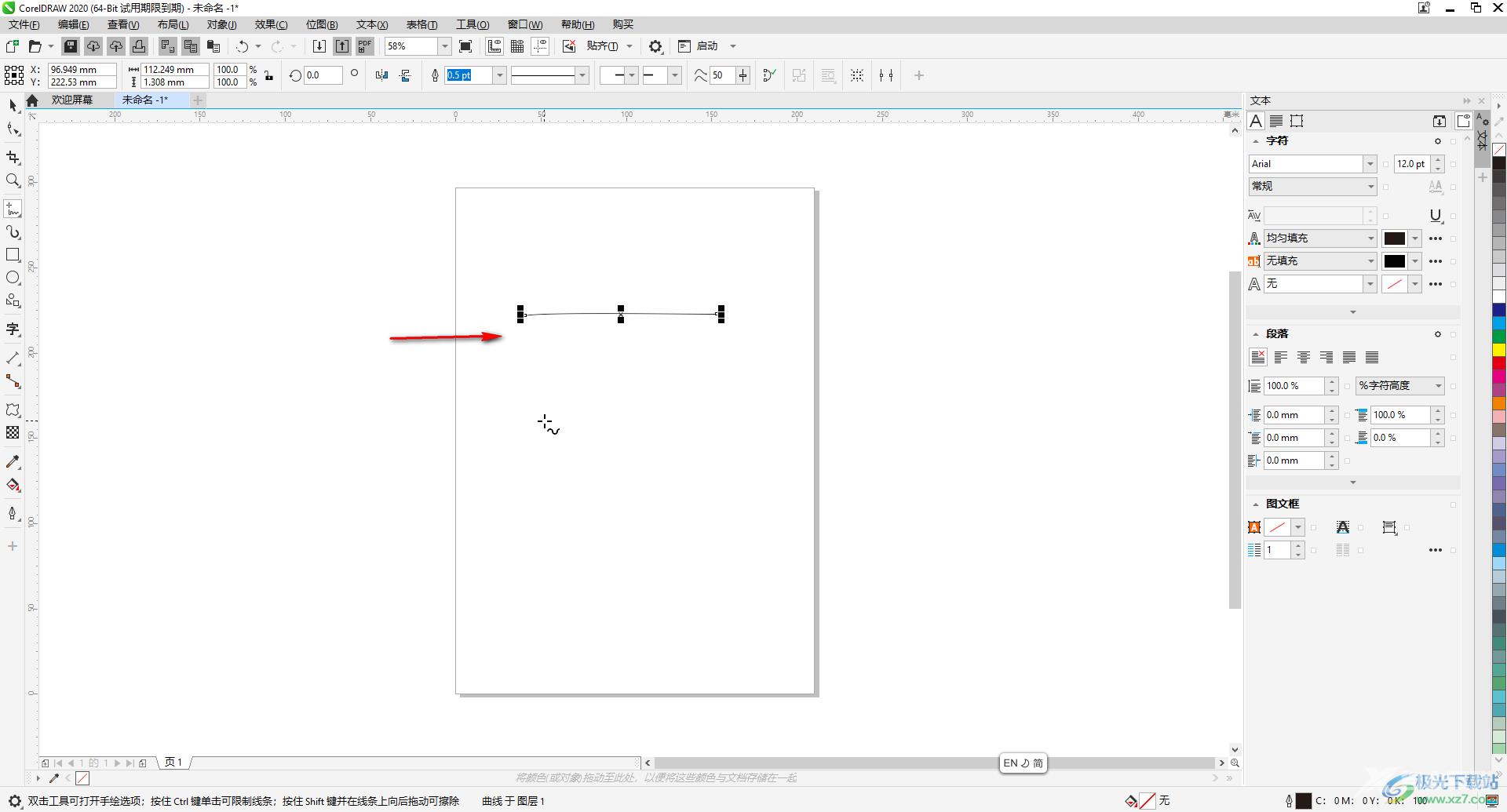Open the 文件 menu
The height and width of the screenshot is (812, 1507).
point(24,24)
